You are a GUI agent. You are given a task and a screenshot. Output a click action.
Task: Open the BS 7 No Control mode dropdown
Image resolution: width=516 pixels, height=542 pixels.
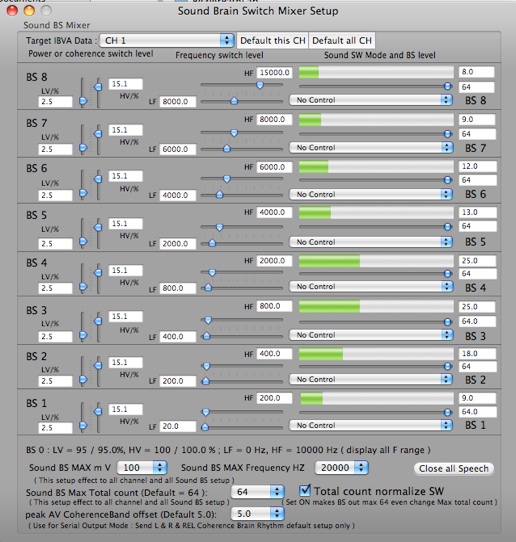click(x=371, y=148)
